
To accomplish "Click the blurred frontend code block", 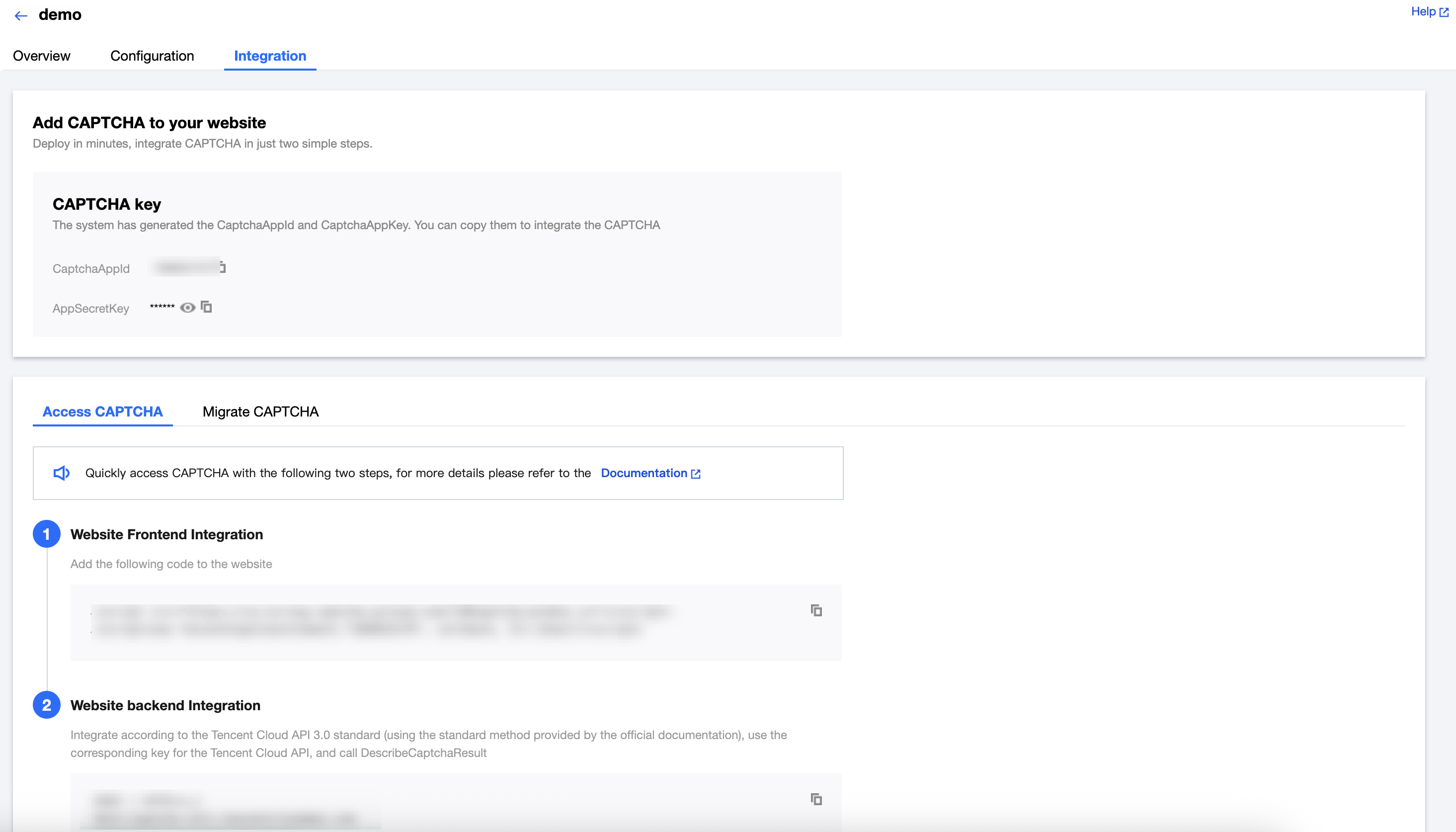I will (x=383, y=621).
